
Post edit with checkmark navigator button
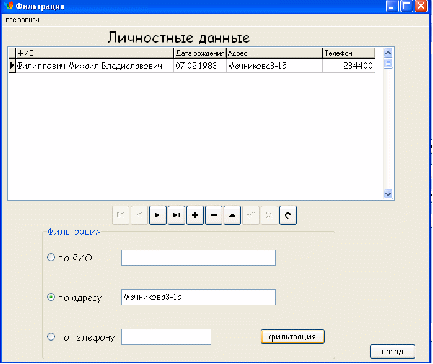click(x=251, y=215)
